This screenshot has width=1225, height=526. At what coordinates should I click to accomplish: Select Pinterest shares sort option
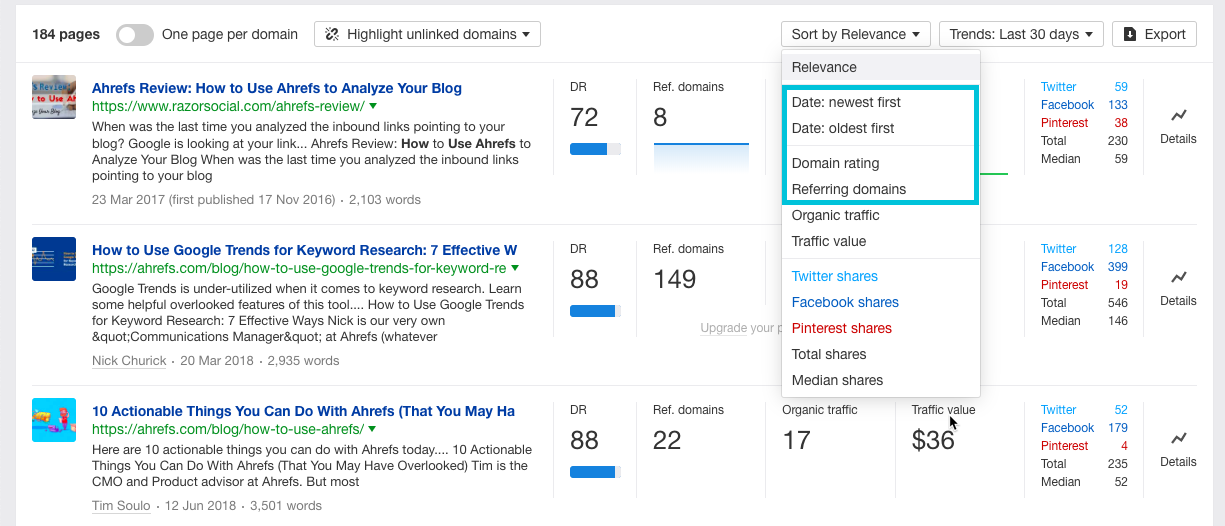tap(881, 328)
